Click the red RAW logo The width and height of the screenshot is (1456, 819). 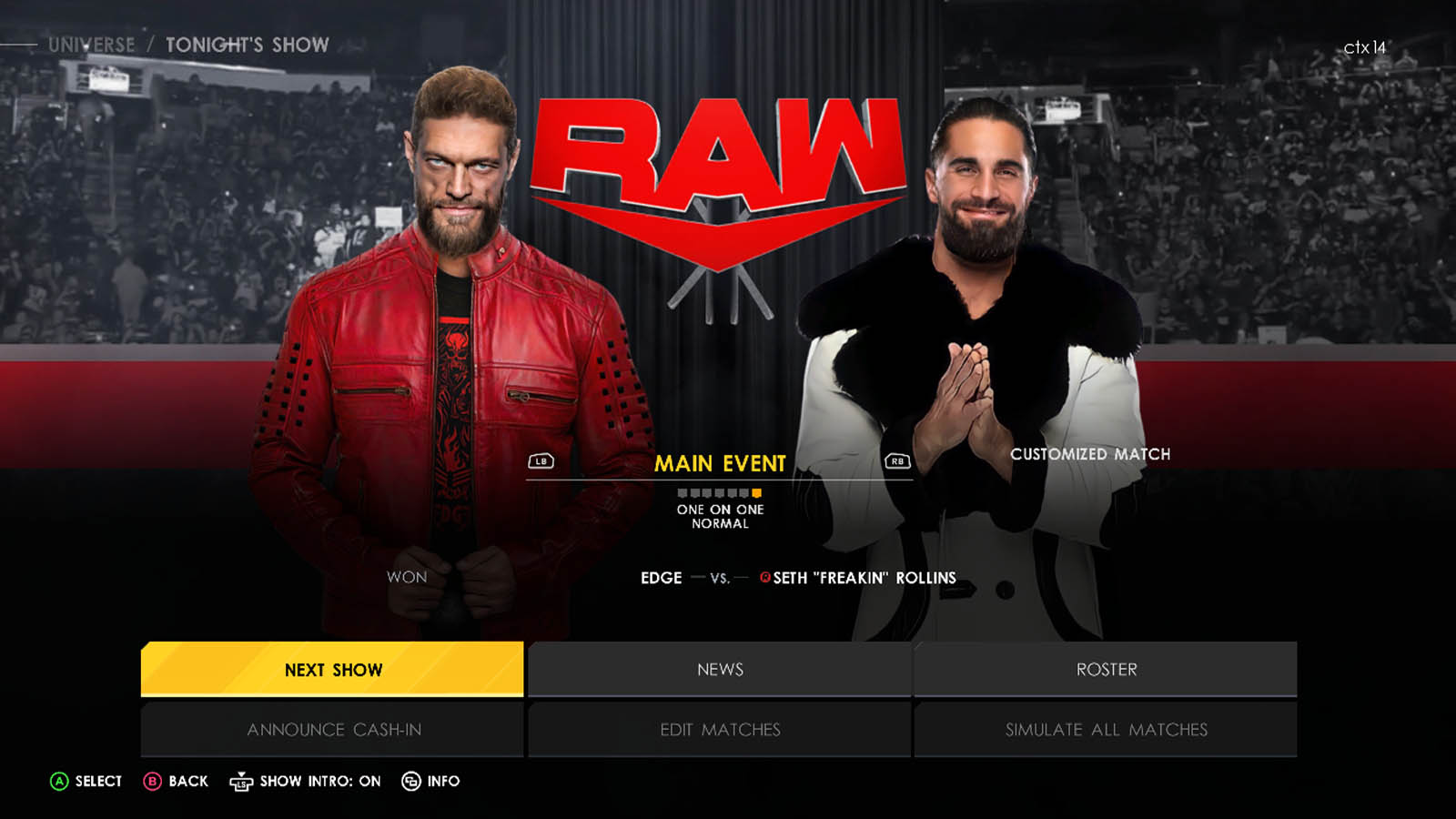tap(718, 182)
